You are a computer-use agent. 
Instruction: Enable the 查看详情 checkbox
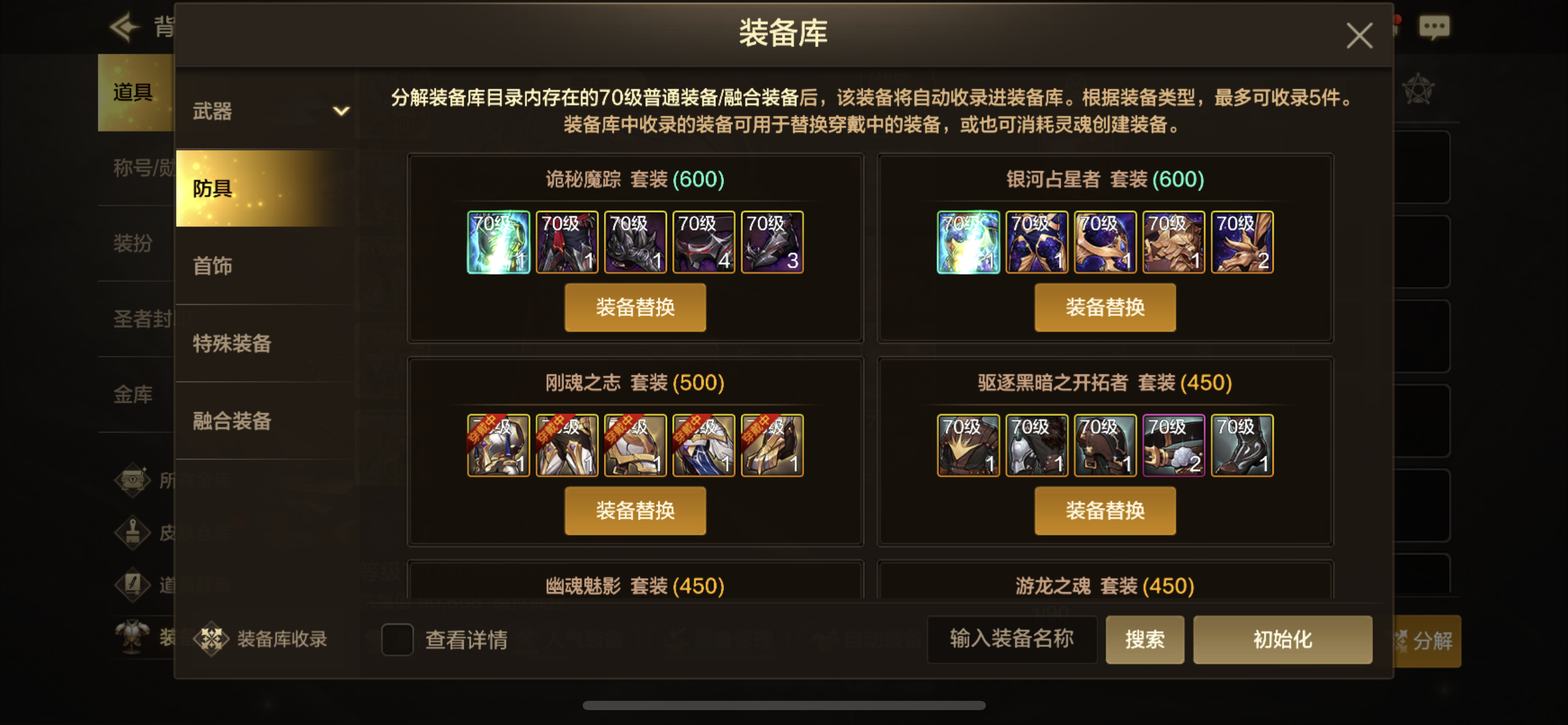tap(398, 639)
